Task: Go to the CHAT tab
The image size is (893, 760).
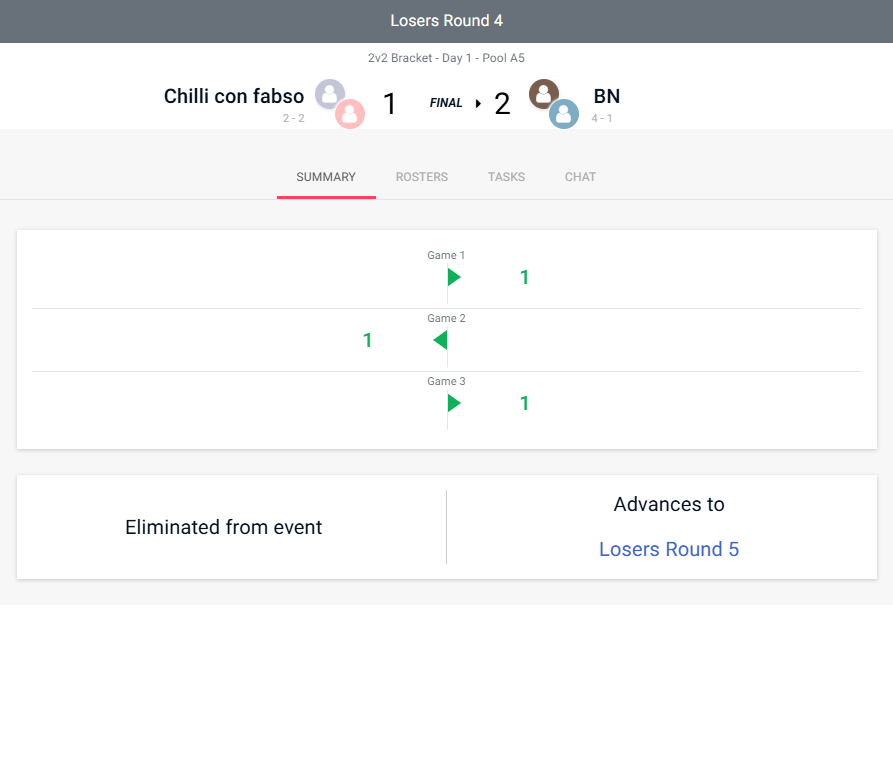Action: [580, 177]
